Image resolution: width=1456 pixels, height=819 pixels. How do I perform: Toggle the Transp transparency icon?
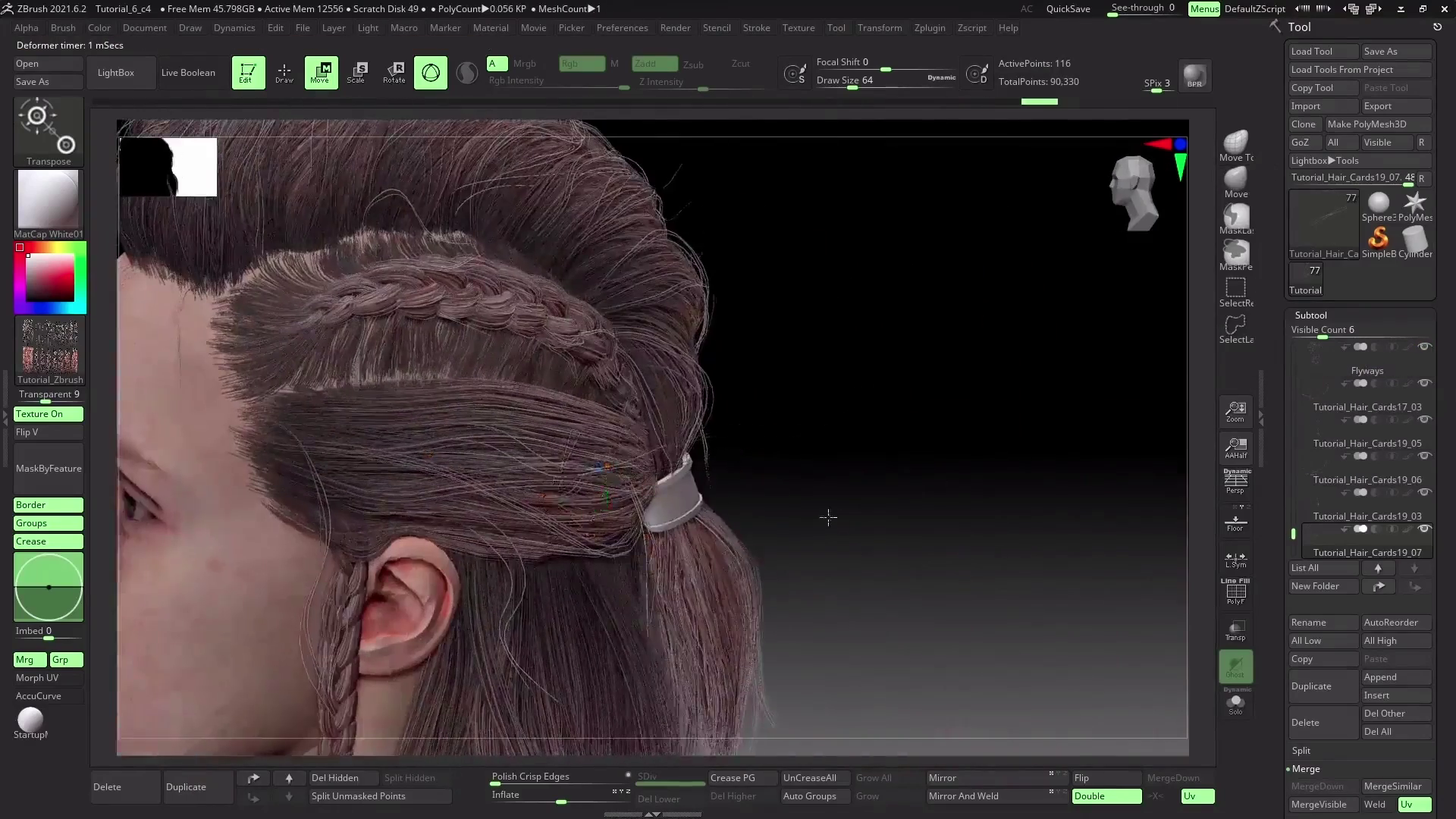(x=1235, y=630)
